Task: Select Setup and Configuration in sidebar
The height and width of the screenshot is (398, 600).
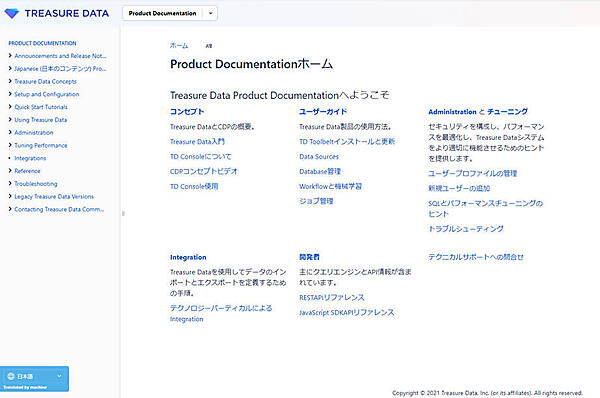Action: coord(47,94)
